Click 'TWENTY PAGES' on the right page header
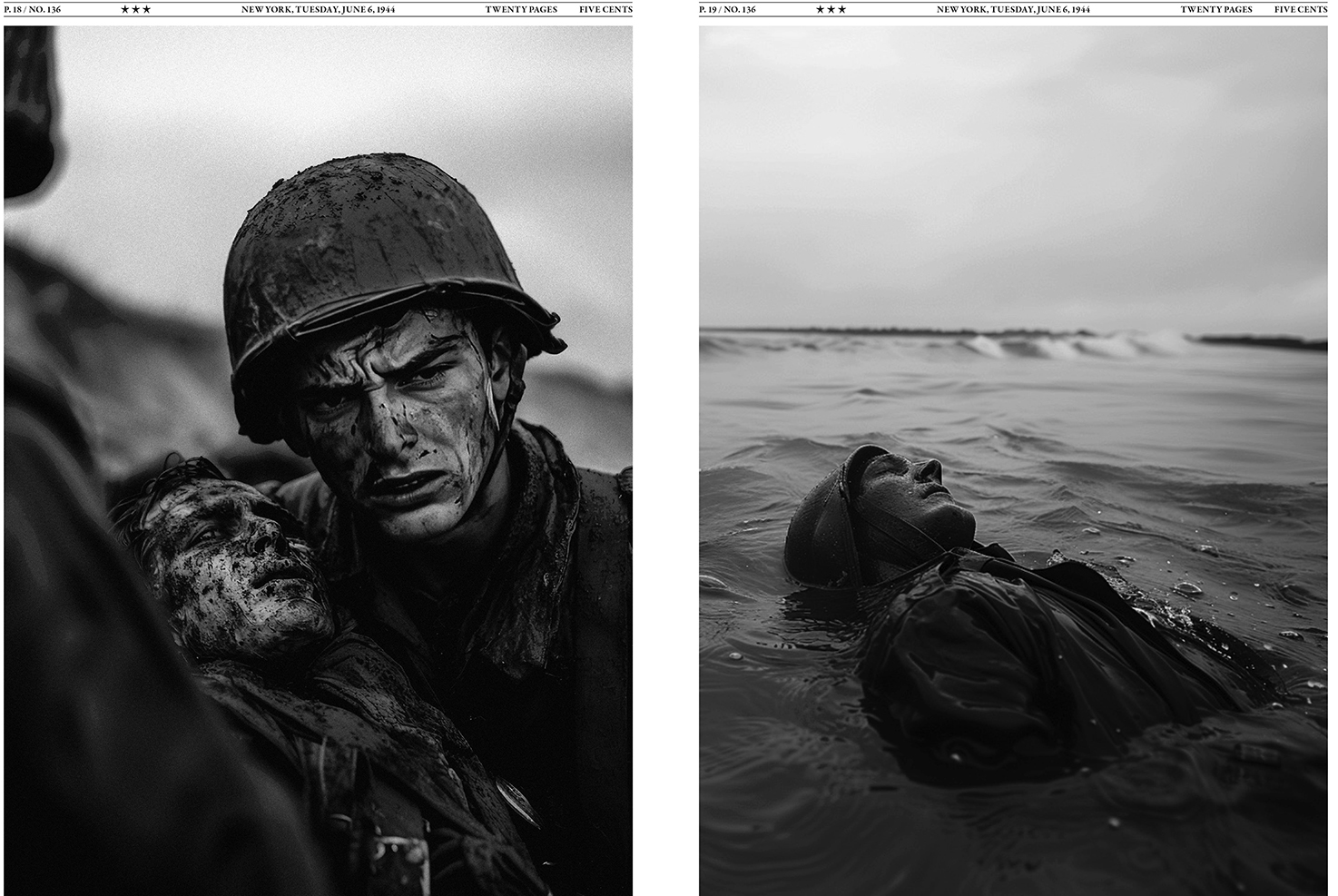Viewport: 1338px width, 896px height. [1216, 10]
